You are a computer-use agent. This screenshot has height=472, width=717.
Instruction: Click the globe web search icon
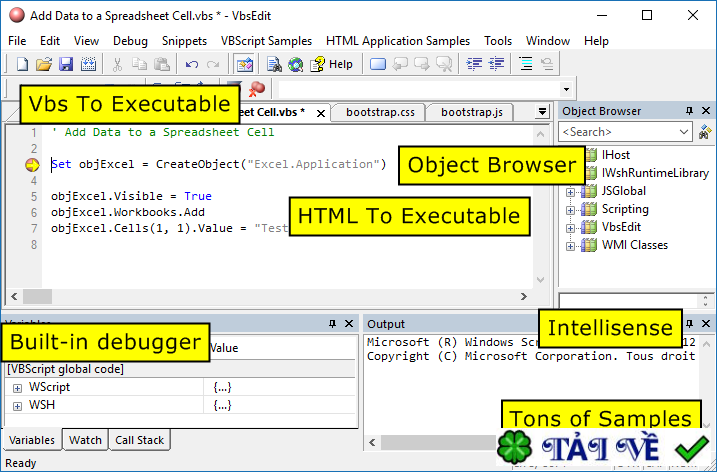[296, 64]
